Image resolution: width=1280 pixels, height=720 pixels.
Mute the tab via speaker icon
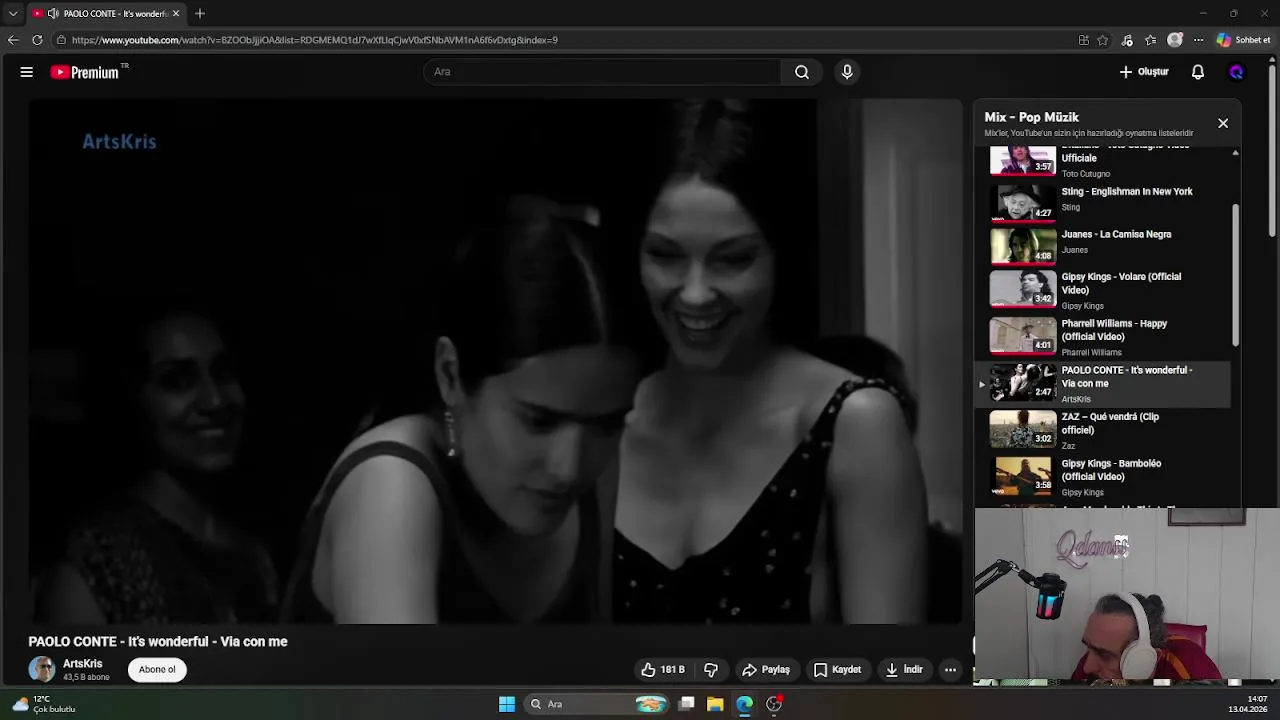(53, 13)
